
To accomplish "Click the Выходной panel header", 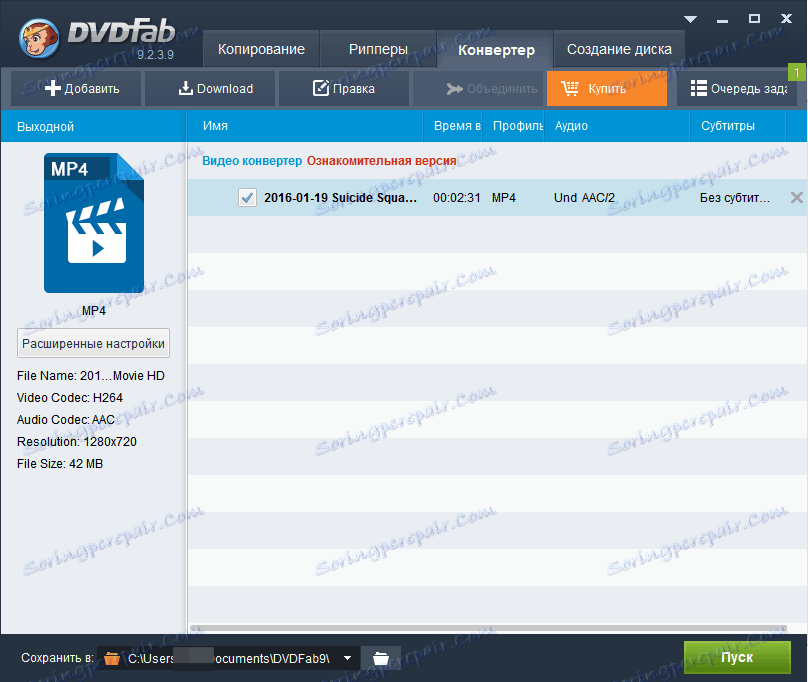I will point(93,126).
